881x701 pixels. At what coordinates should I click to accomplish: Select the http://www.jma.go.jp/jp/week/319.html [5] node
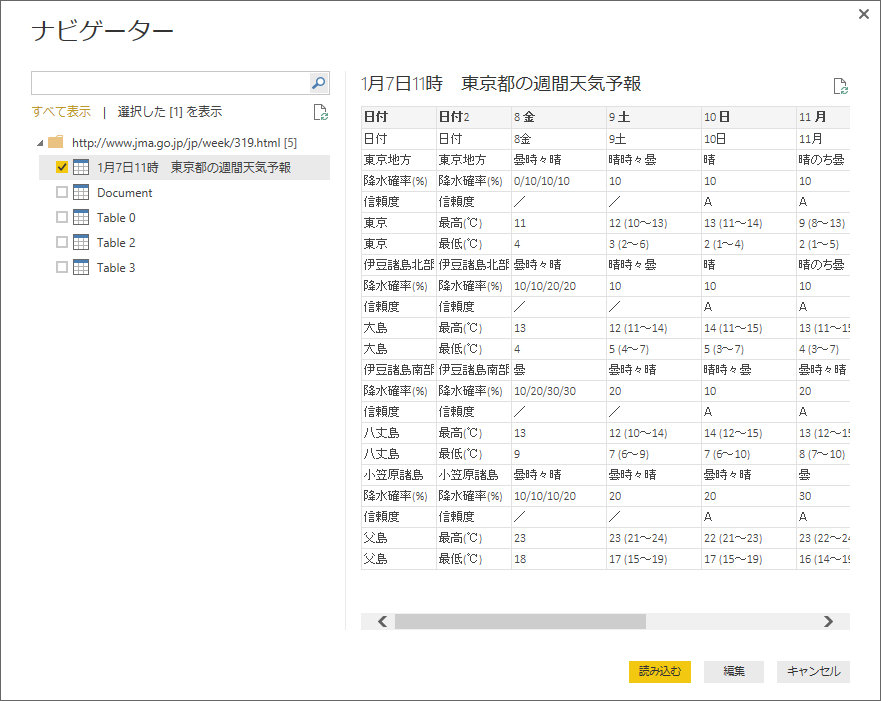coord(184,143)
